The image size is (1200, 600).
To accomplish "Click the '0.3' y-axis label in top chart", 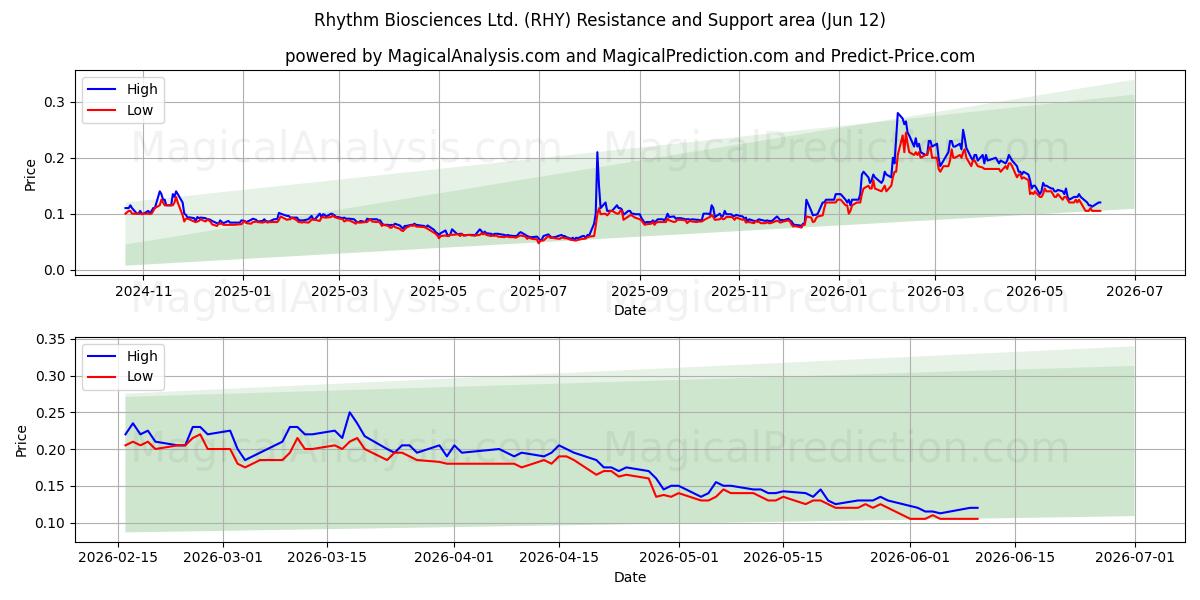I will (54, 102).
